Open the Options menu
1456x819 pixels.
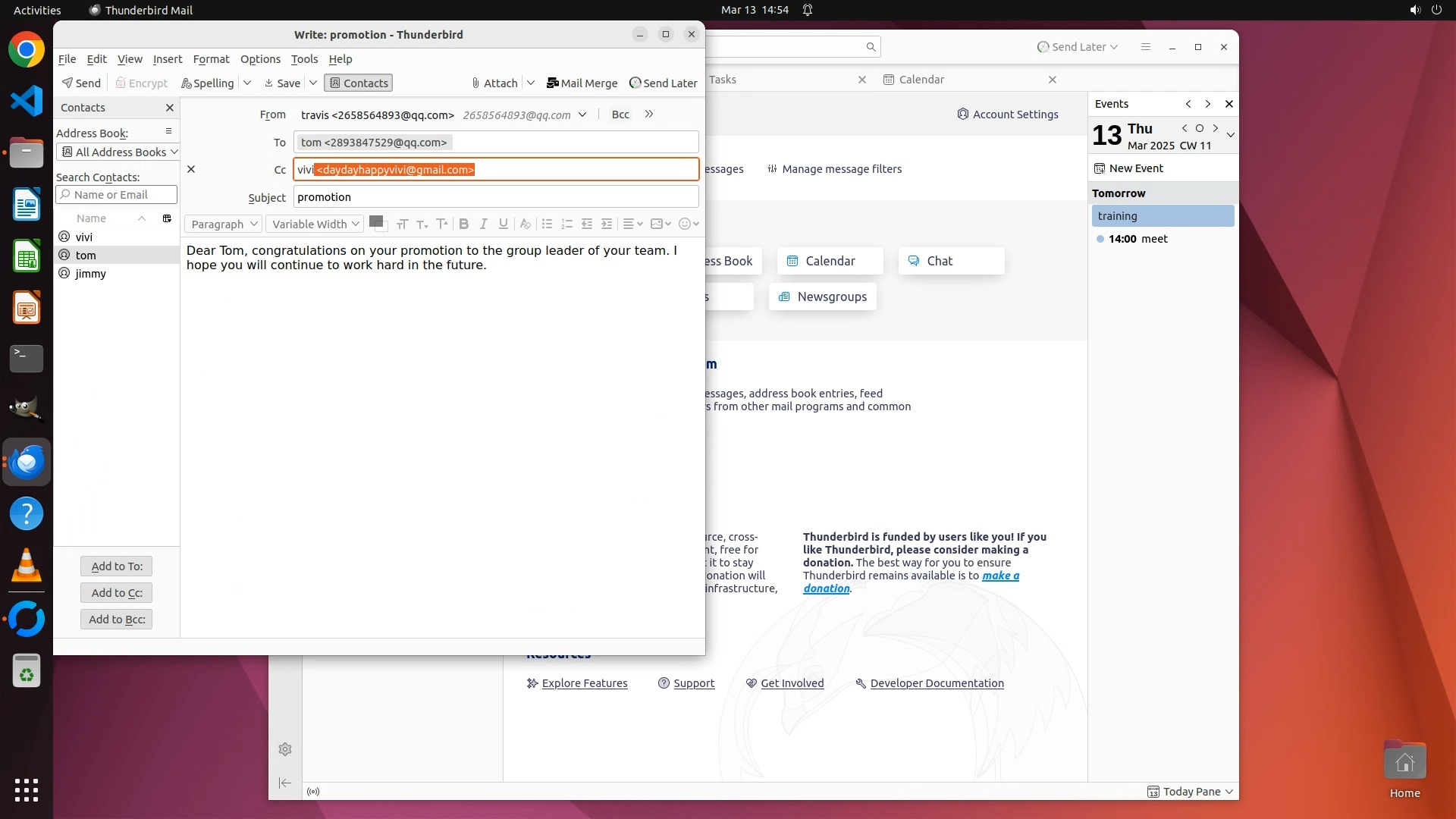tap(260, 59)
